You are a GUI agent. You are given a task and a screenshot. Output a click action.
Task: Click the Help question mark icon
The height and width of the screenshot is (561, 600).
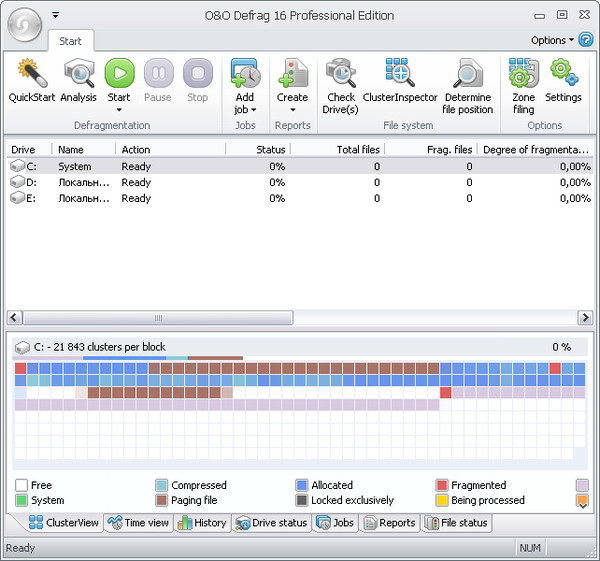[586, 41]
